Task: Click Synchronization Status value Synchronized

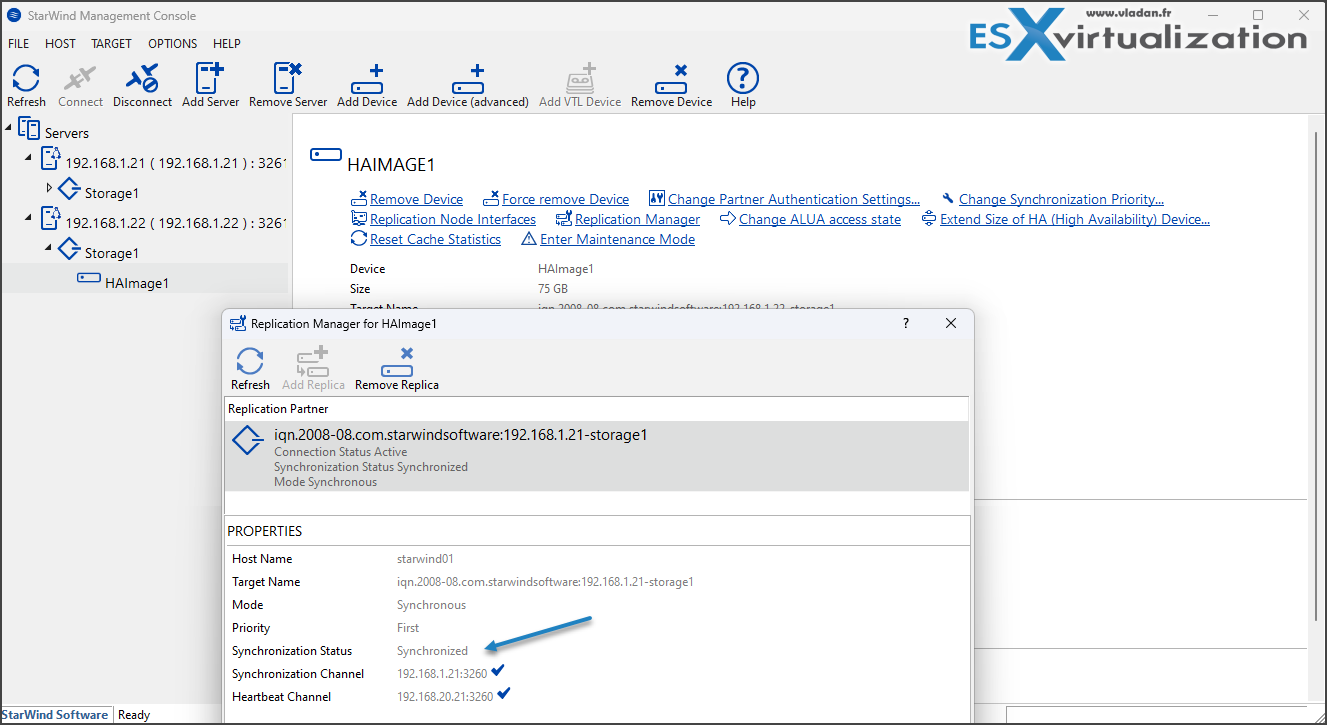Action: [x=432, y=651]
